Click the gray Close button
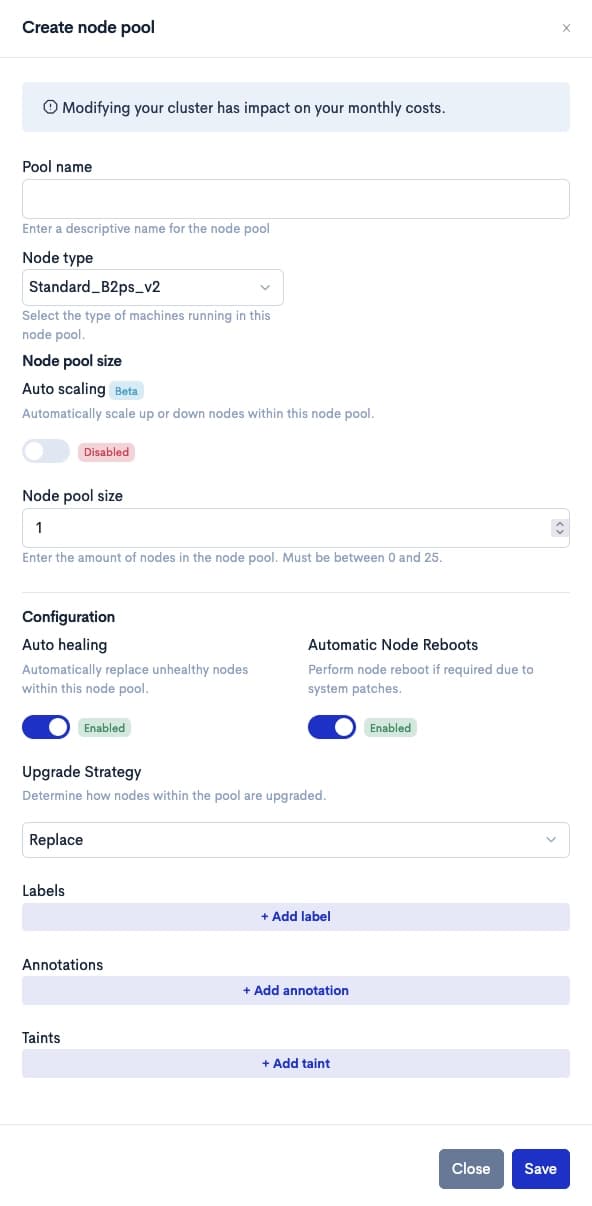The height and width of the screenshot is (1206, 592). point(471,1168)
